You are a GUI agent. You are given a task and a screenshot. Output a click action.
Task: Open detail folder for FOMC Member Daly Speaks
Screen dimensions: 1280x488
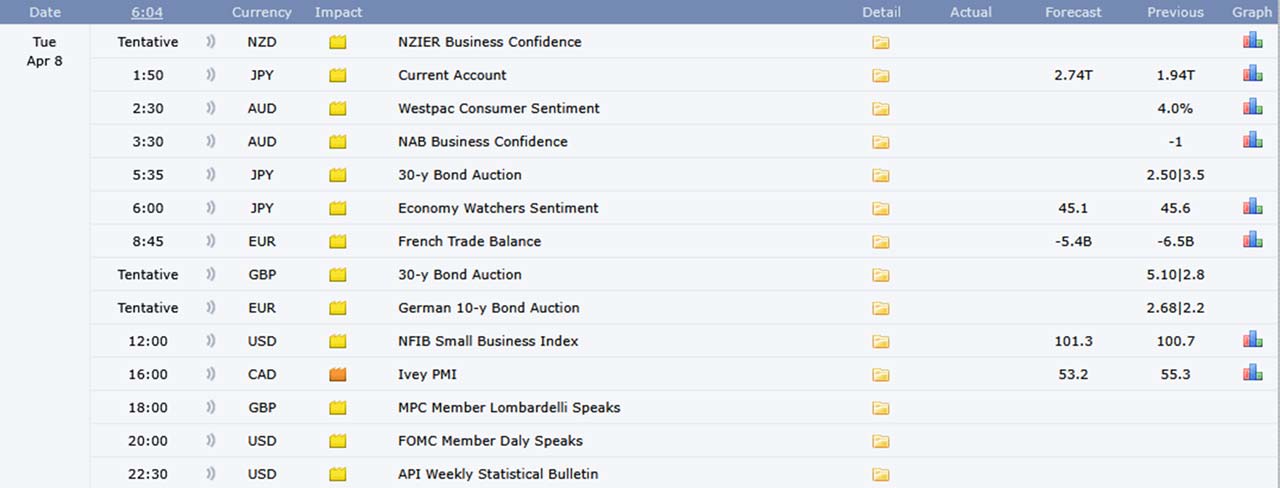click(x=880, y=440)
